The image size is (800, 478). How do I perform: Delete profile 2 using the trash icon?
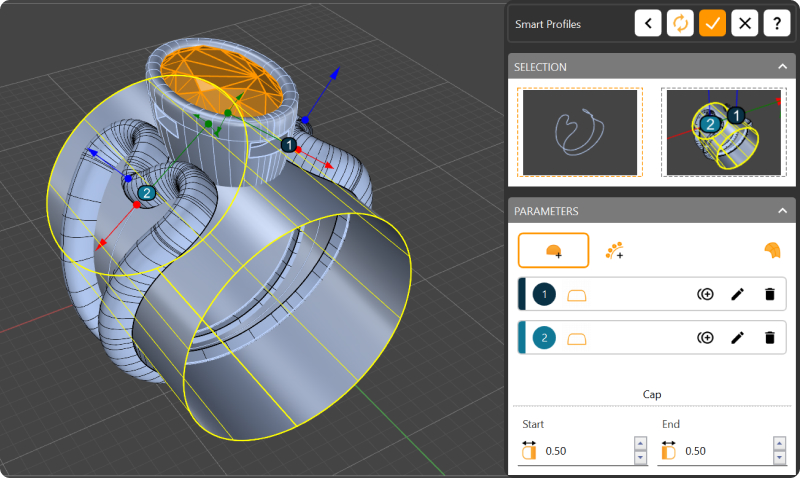click(x=769, y=338)
